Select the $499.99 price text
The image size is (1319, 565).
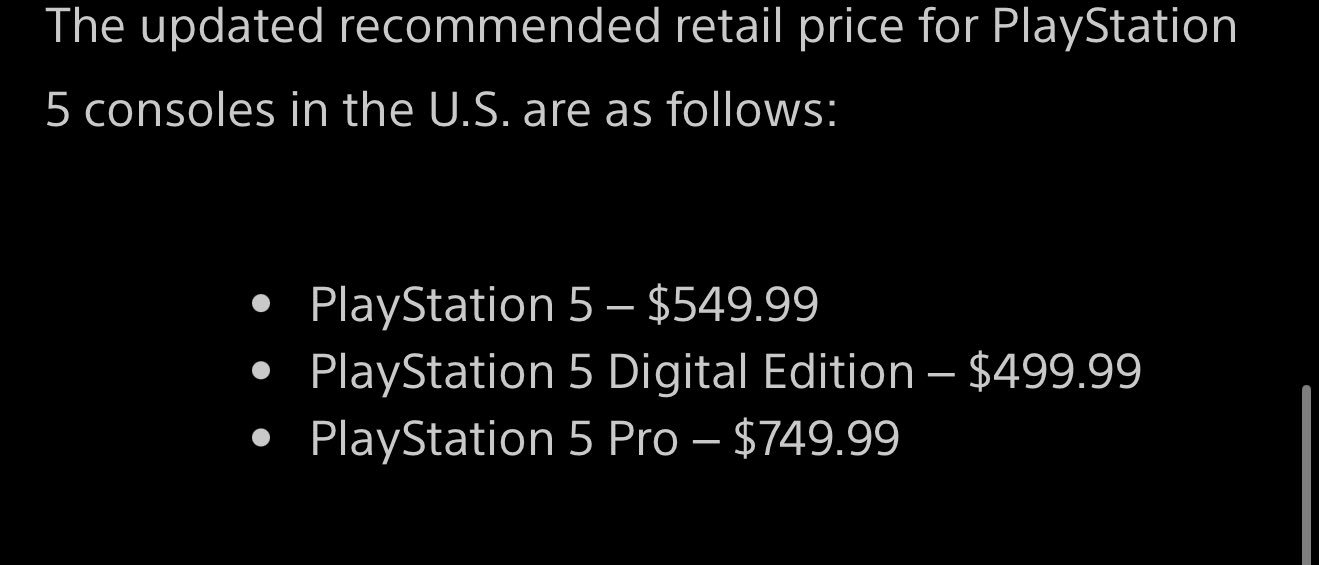point(1055,372)
